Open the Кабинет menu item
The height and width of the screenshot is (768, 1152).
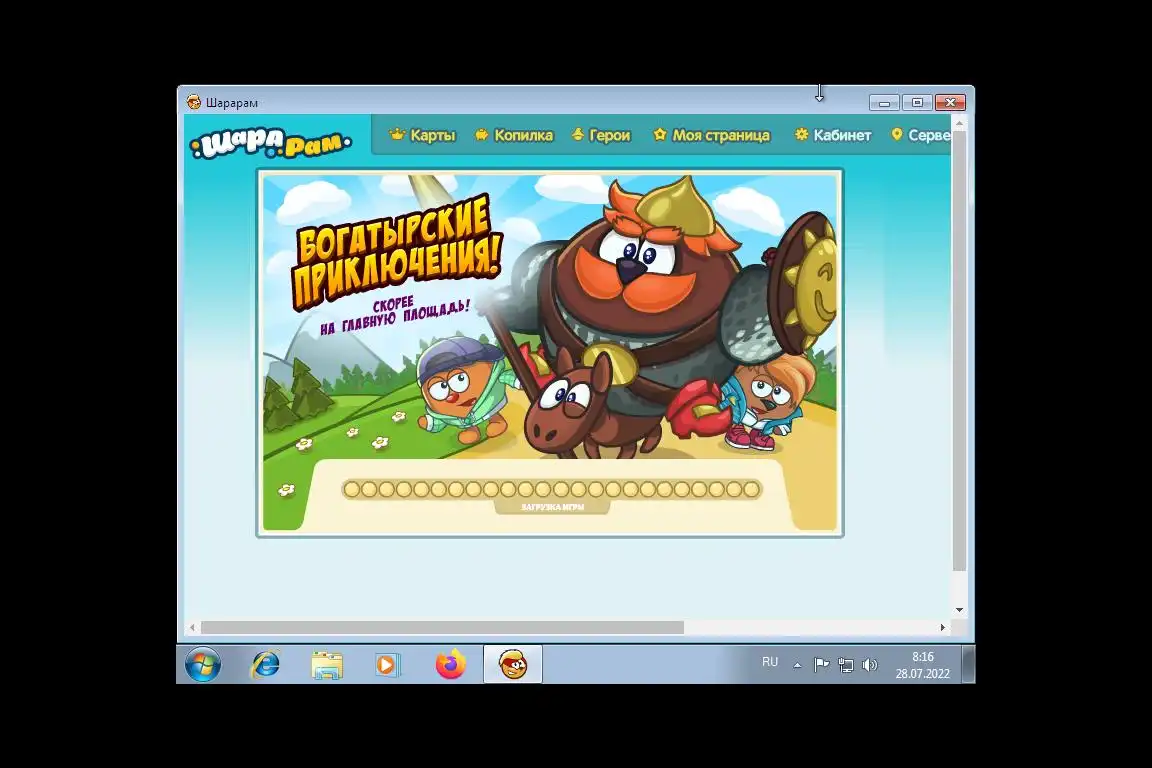coord(832,135)
